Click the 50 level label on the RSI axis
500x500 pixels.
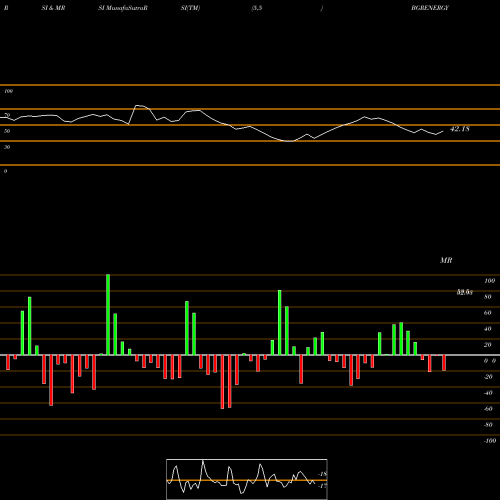[x=7, y=131]
